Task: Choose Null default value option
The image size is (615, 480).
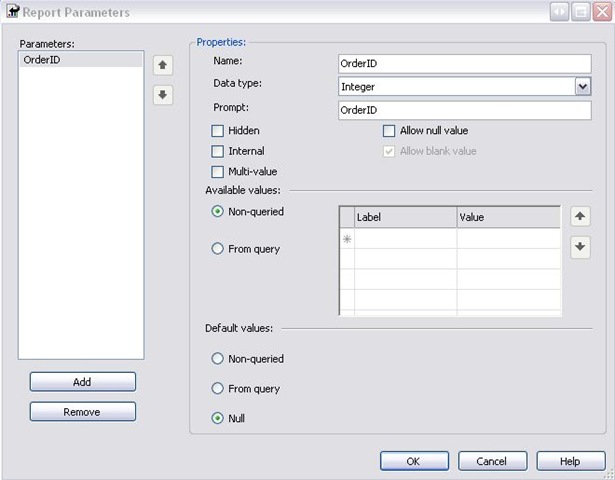Action: point(217,418)
